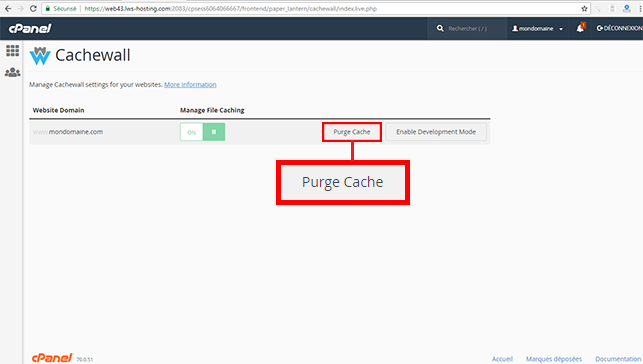This screenshot has width=643, height=364.
Task: Click the mondomaine.com domain text
Action: pyautogui.click(x=76, y=132)
